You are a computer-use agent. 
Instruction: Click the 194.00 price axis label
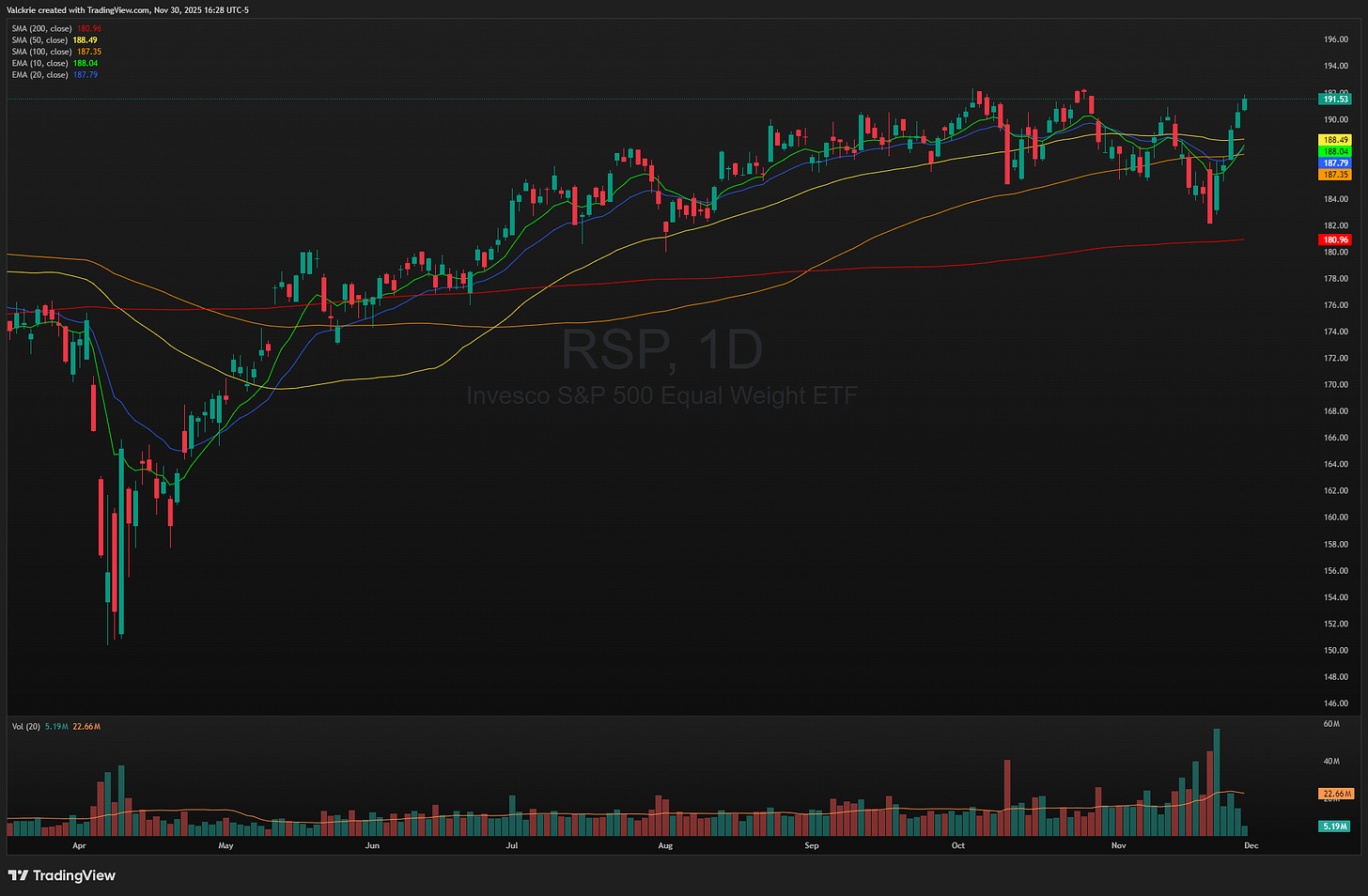click(1336, 66)
